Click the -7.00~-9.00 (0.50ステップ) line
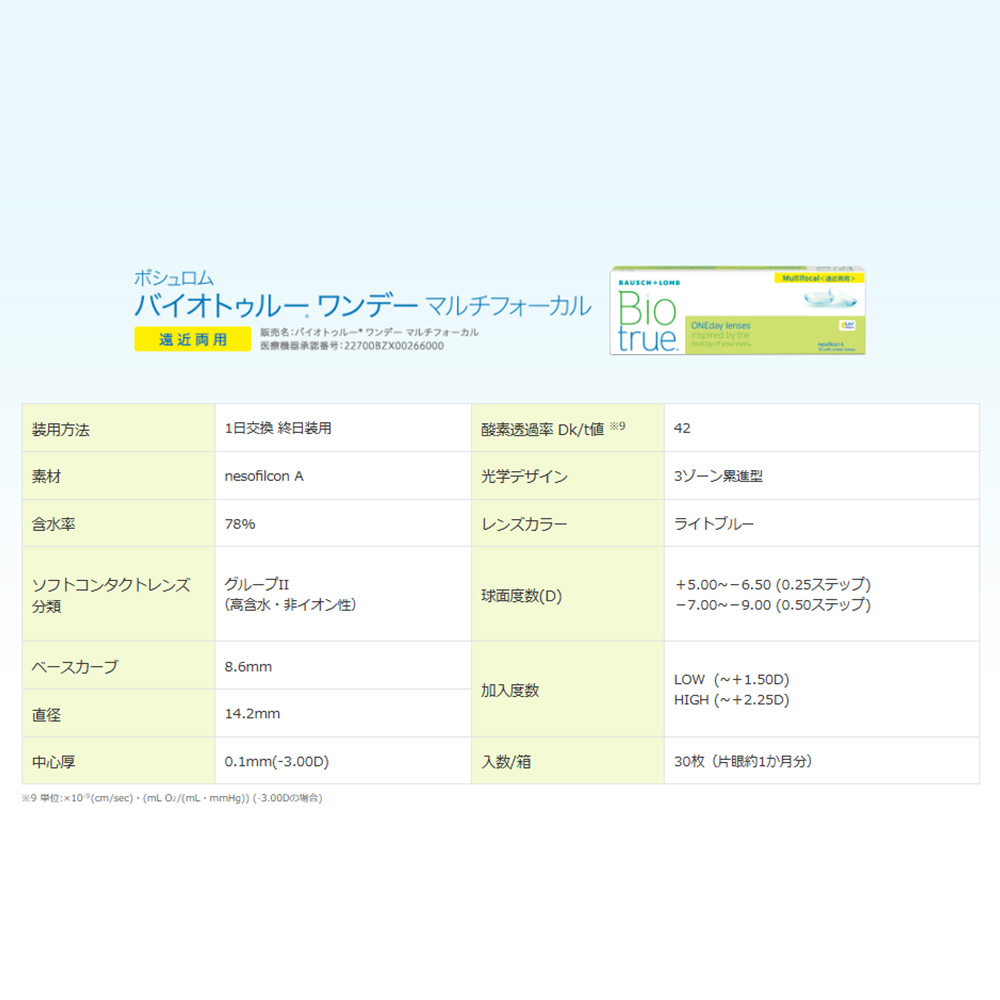Image resolution: width=1000 pixels, height=1000 pixels. (x=773, y=605)
